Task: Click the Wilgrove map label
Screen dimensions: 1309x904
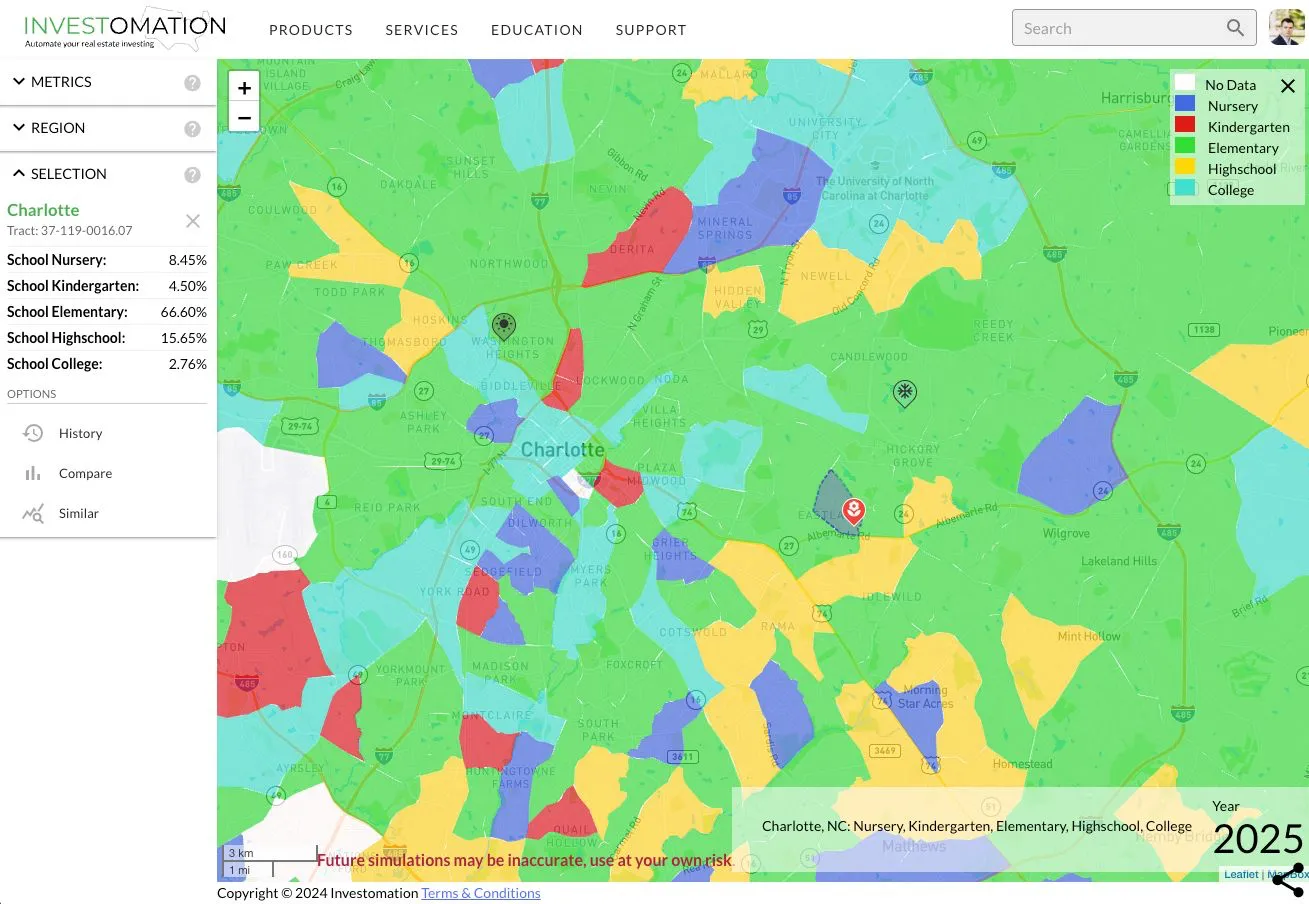Action: (1065, 534)
